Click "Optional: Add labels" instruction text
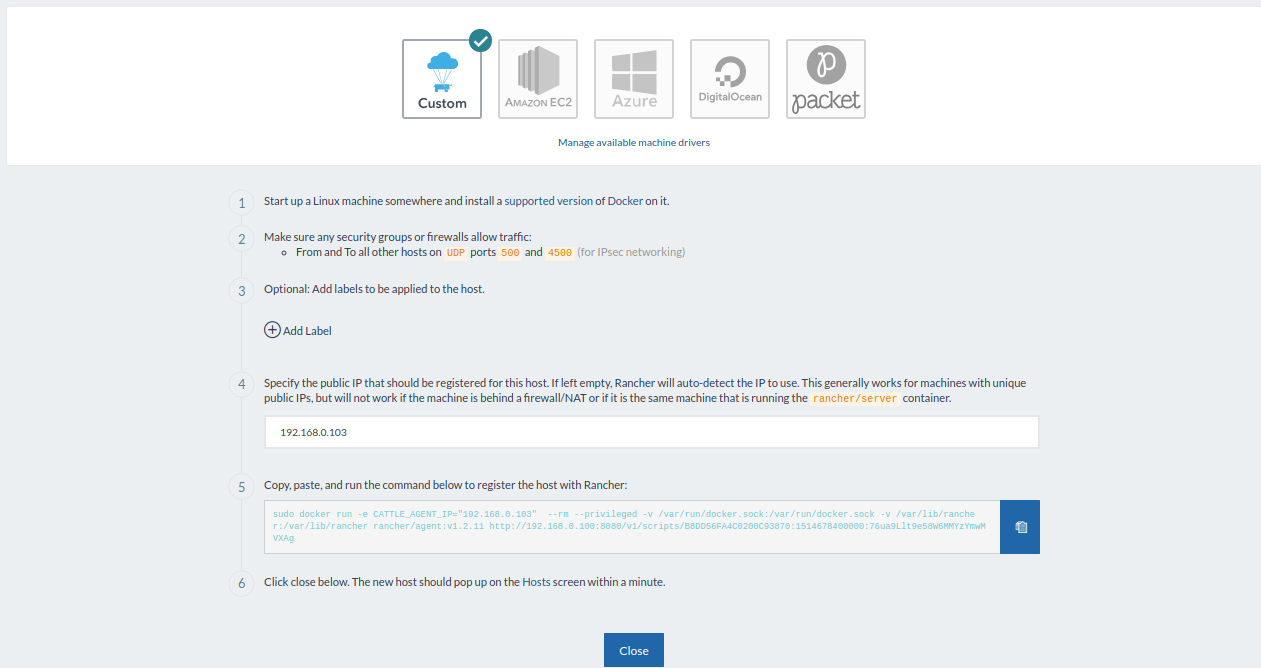 374,289
